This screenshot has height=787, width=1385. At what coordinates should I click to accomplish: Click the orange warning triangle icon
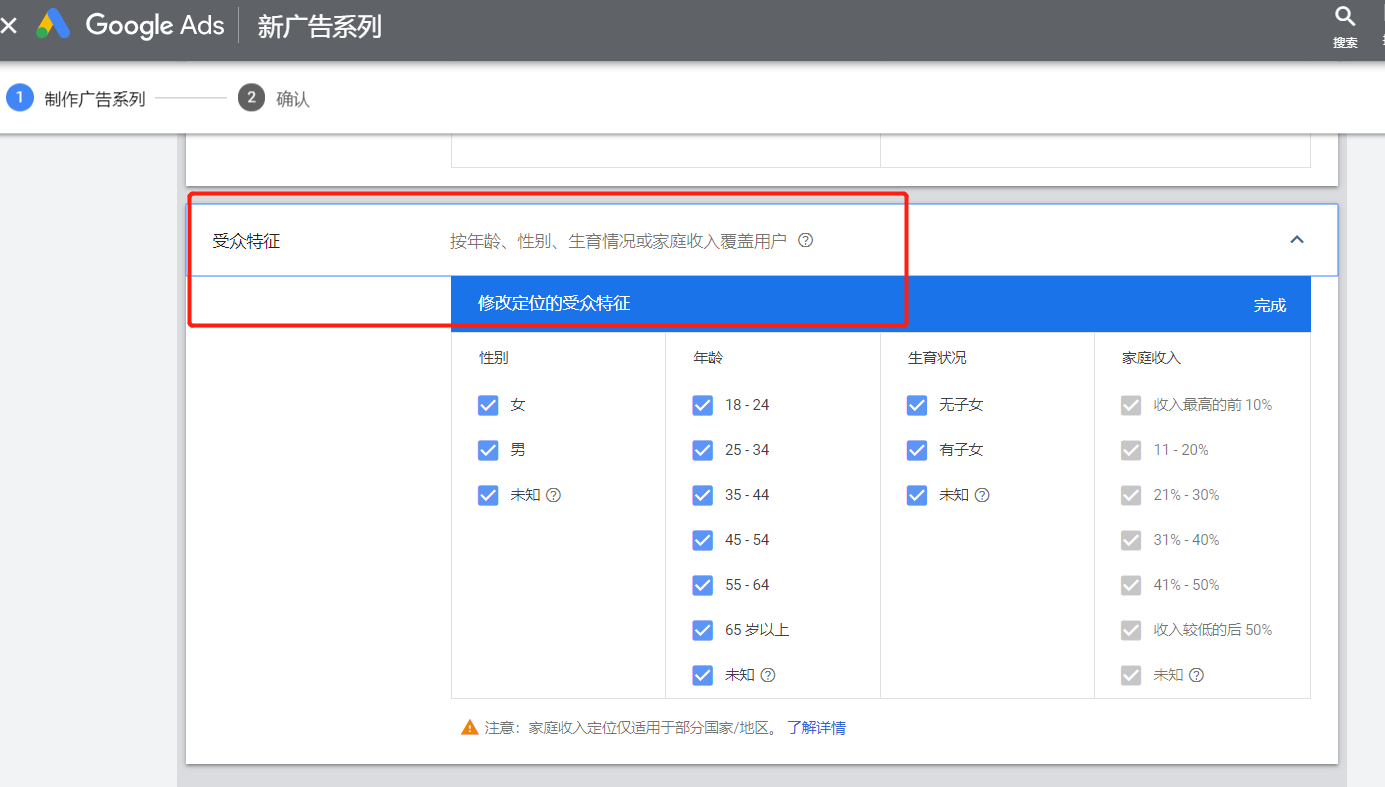[x=469, y=727]
